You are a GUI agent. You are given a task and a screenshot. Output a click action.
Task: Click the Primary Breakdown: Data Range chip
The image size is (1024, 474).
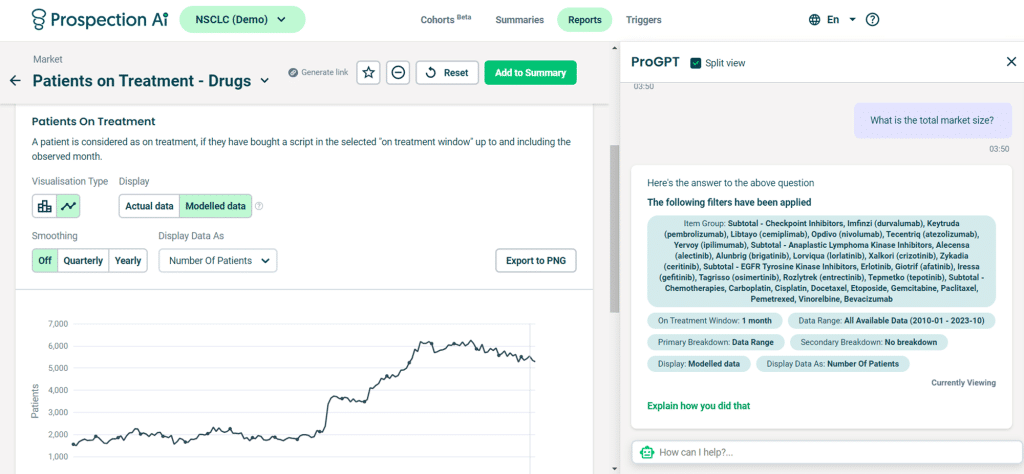pos(715,342)
